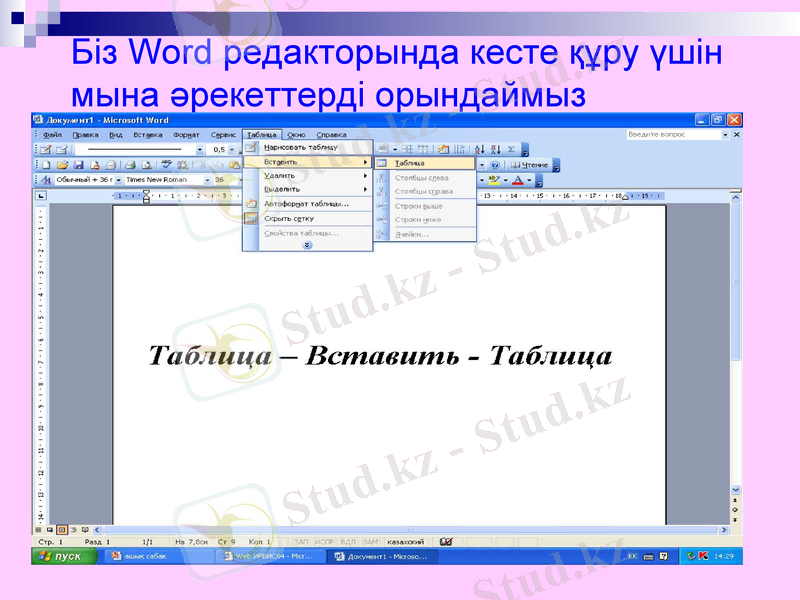This screenshot has height=600, width=800.
Task: Open the Окно menu
Action: 296,134
